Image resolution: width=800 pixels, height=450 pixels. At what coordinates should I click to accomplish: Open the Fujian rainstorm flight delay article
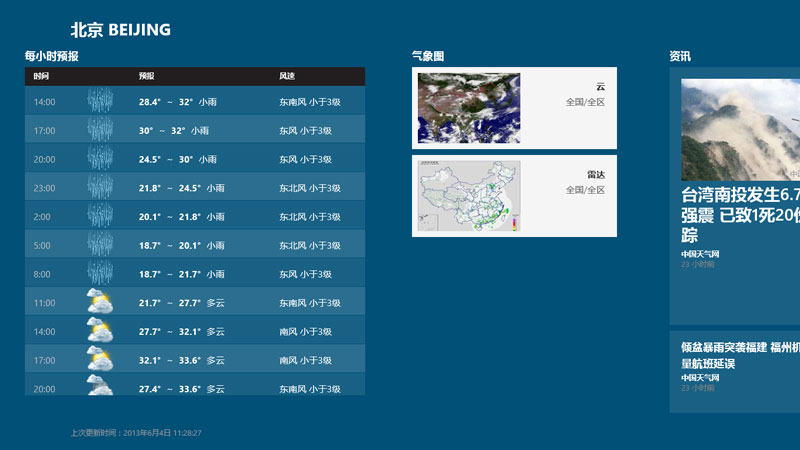coord(741,355)
